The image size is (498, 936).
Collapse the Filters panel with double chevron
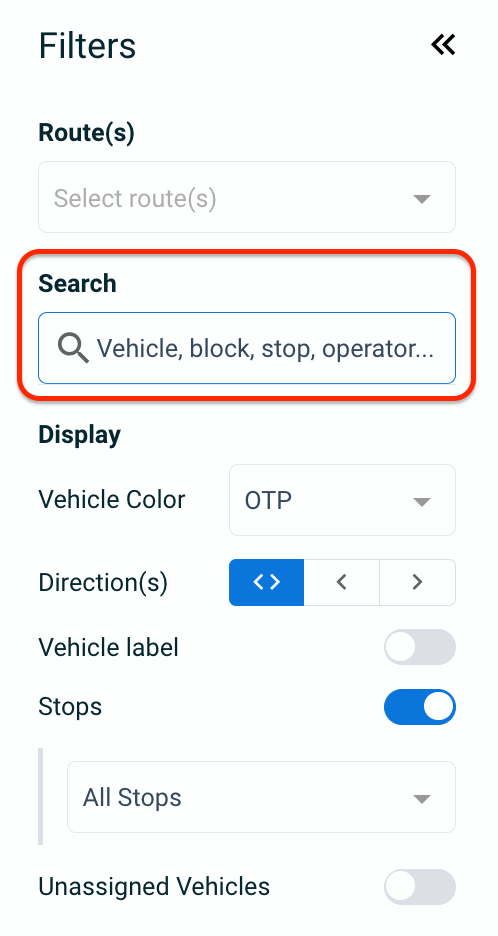pyautogui.click(x=443, y=45)
